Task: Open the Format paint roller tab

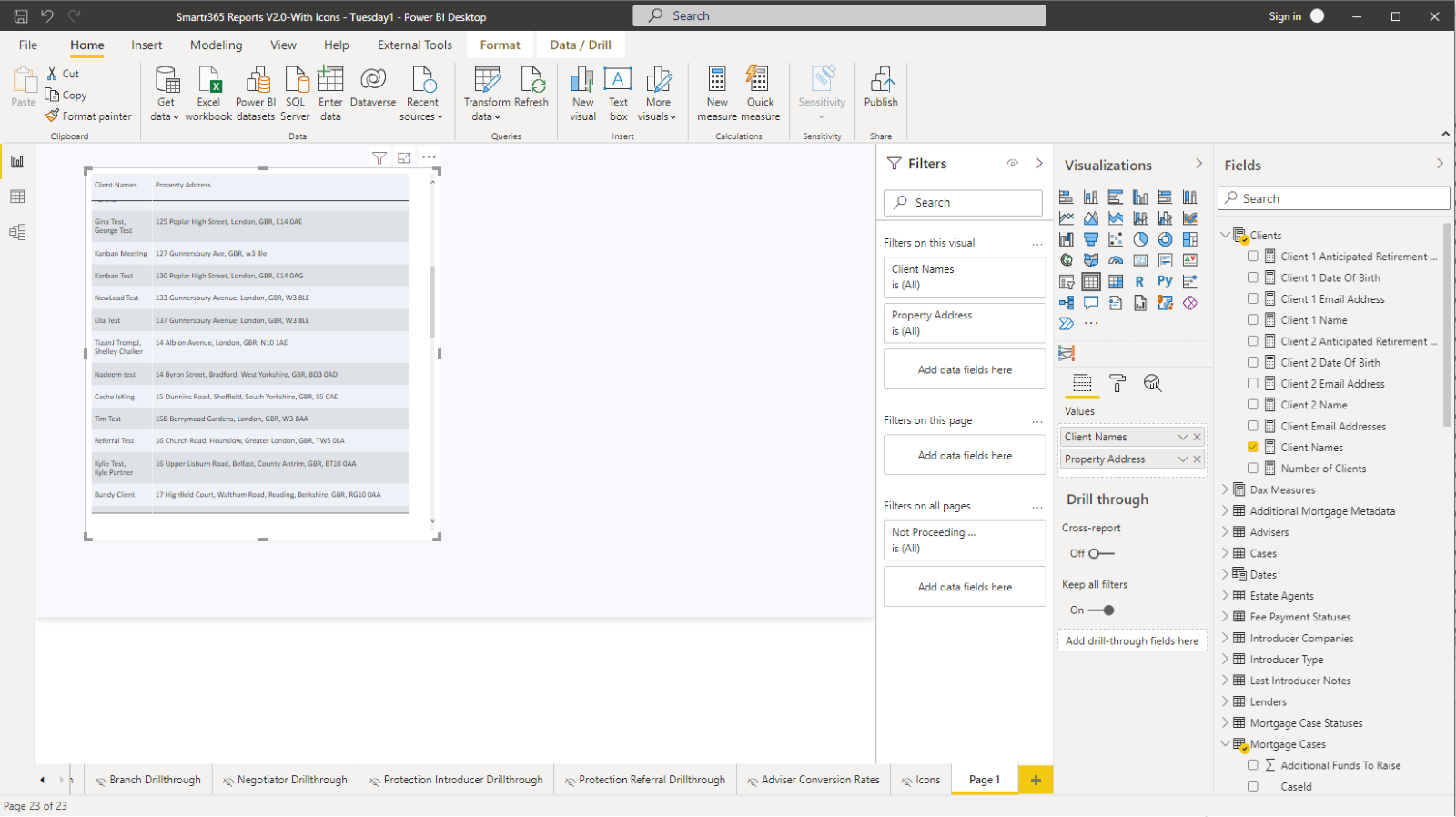Action: pyautogui.click(x=1117, y=383)
